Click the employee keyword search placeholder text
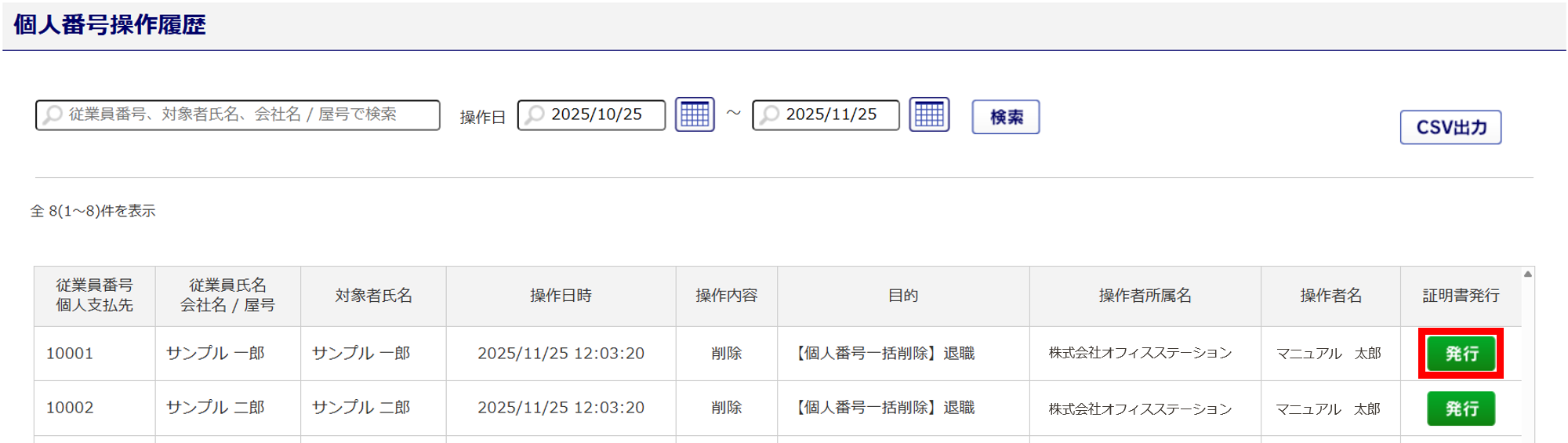The height and width of the screenshot is (443, 1568). click(x=233, y=114)
